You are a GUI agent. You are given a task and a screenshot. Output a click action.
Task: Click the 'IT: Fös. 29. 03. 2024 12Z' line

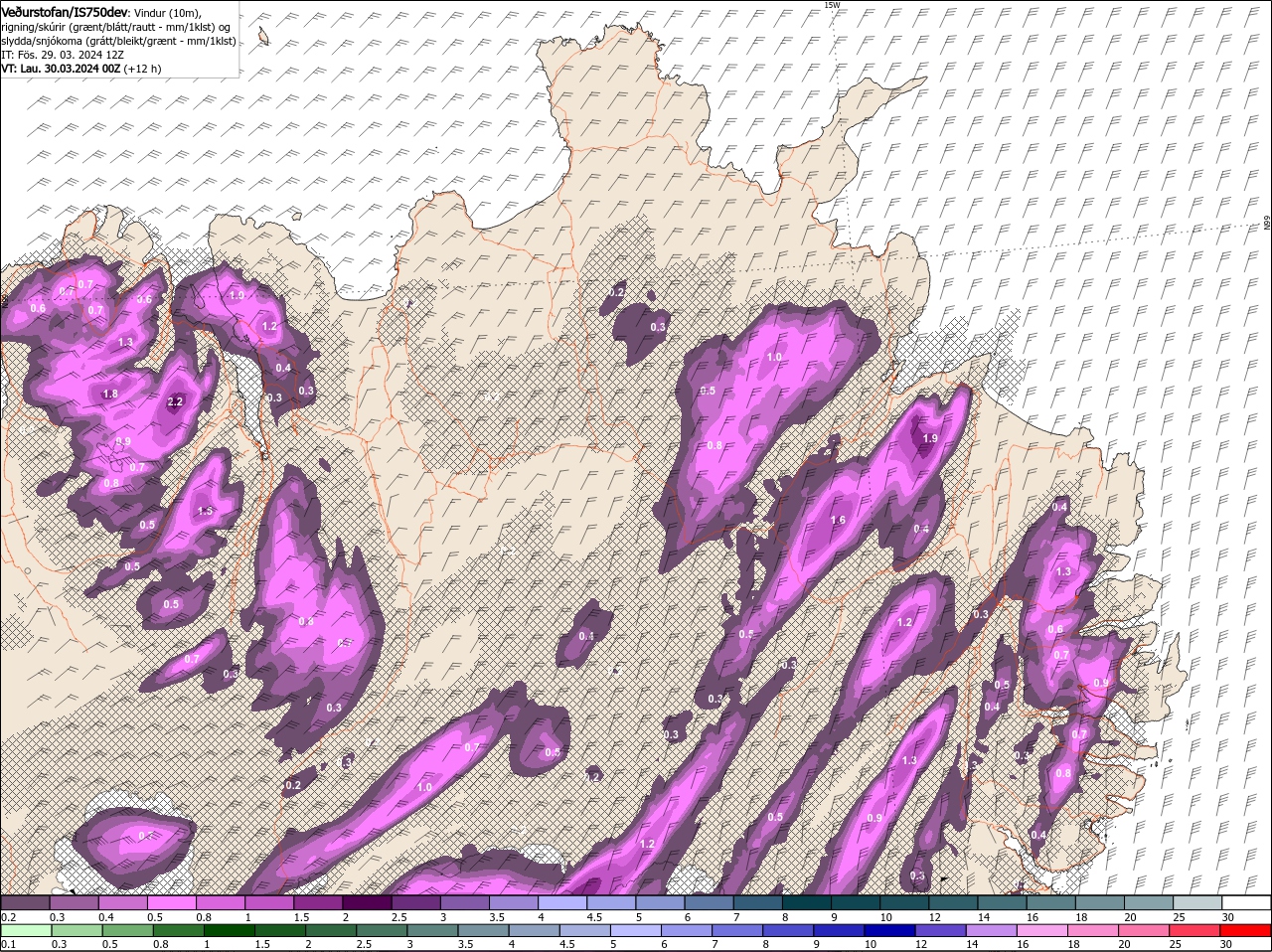63,55
